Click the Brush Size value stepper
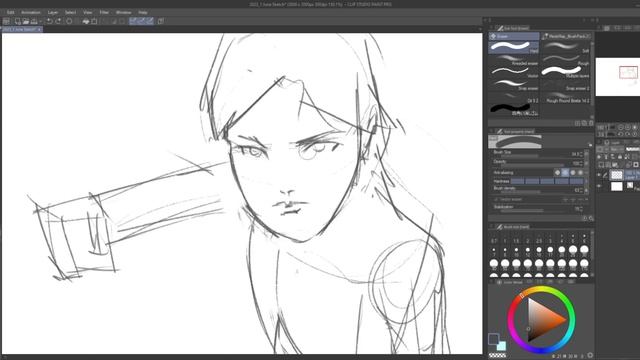 581,154
